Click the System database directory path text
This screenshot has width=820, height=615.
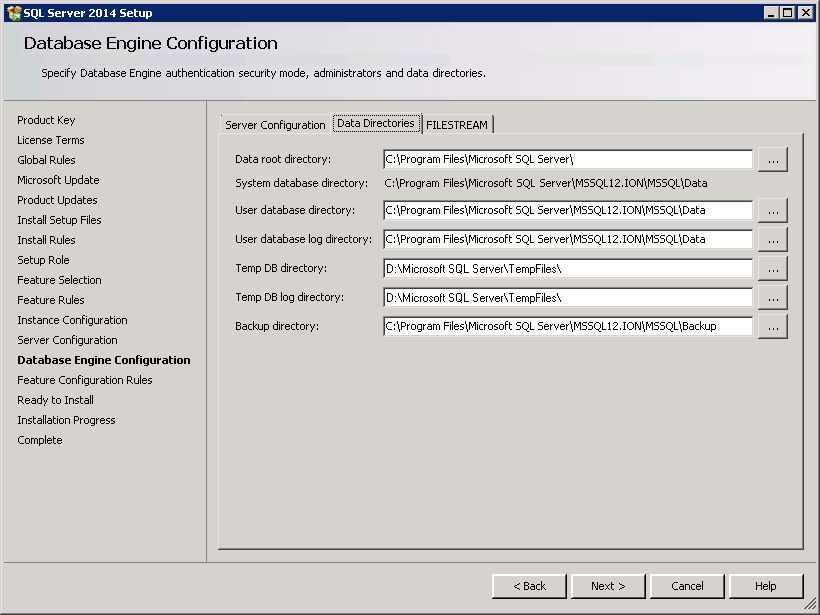click(x=546, y=184)
